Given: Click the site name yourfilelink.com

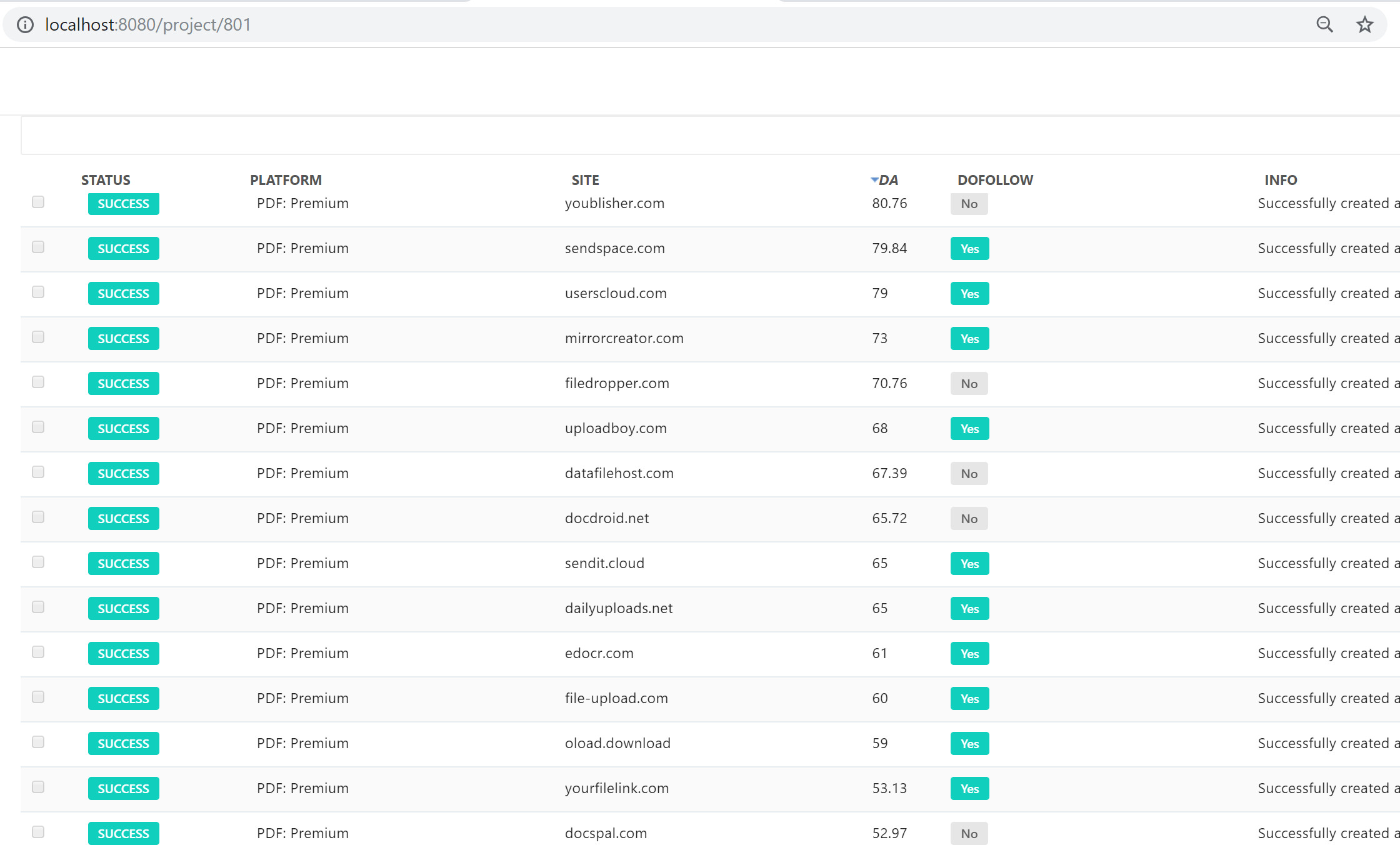Looking at the screenshot, I should 617,789.
